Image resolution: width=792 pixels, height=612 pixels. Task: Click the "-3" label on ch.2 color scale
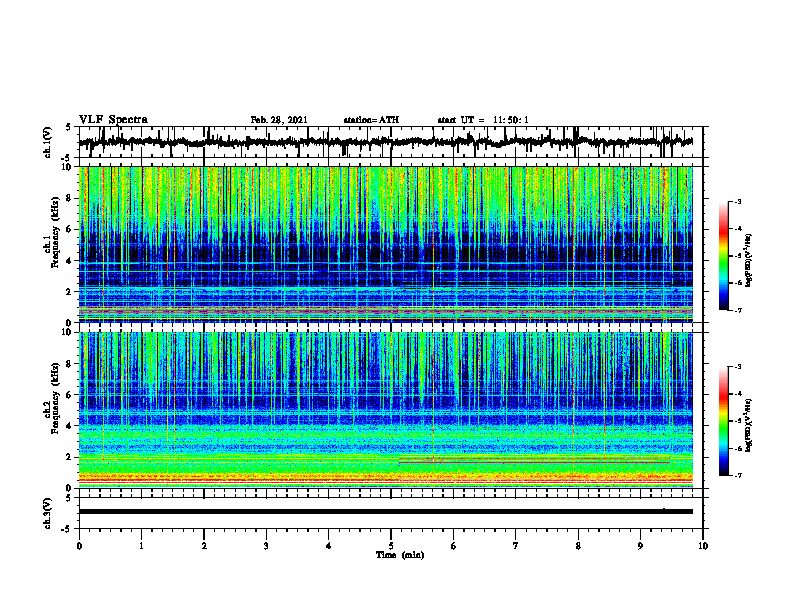(x=738, y=367)
